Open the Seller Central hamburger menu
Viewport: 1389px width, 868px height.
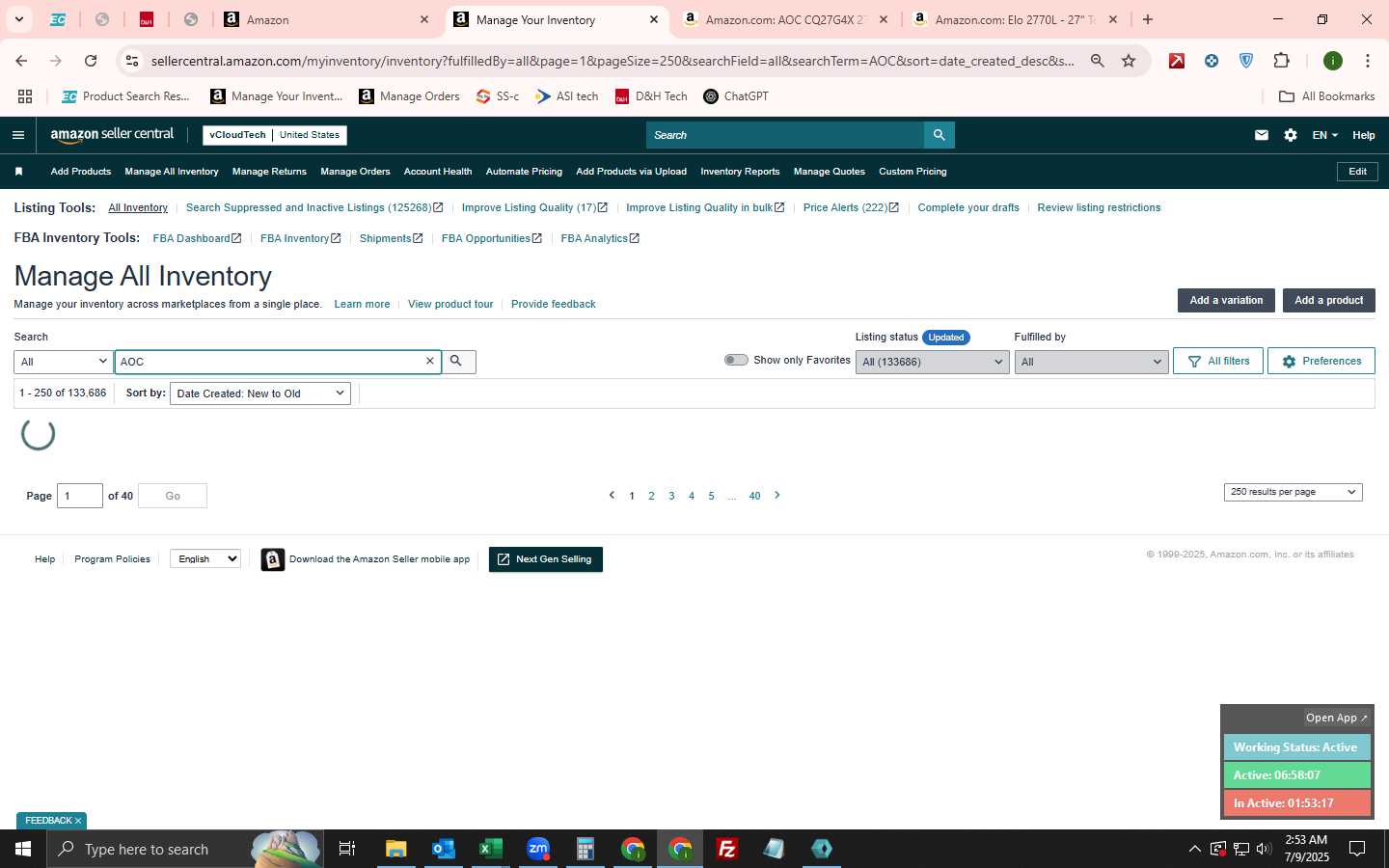point(18,135)
